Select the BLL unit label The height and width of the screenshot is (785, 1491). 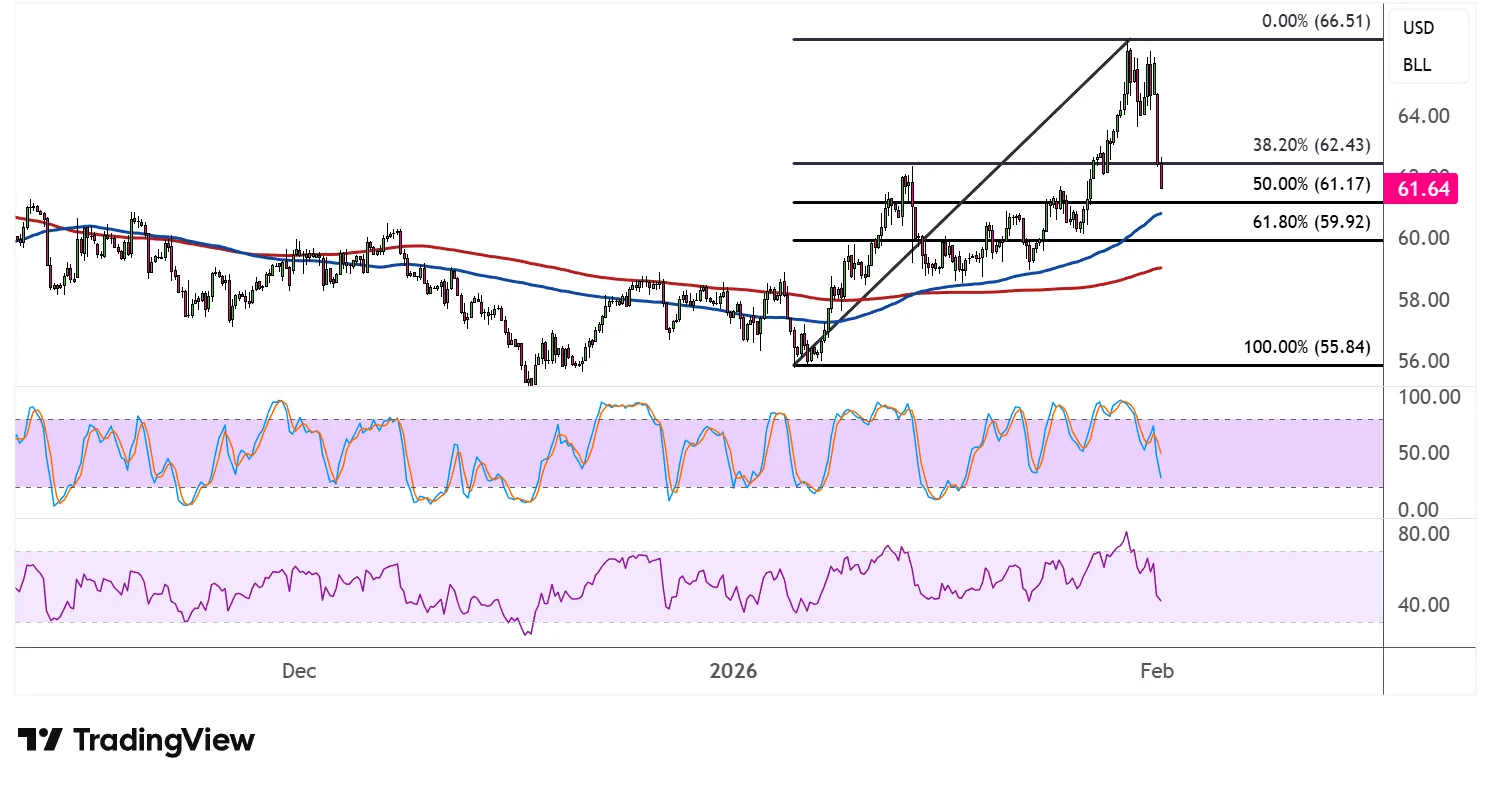point(1416,65)
